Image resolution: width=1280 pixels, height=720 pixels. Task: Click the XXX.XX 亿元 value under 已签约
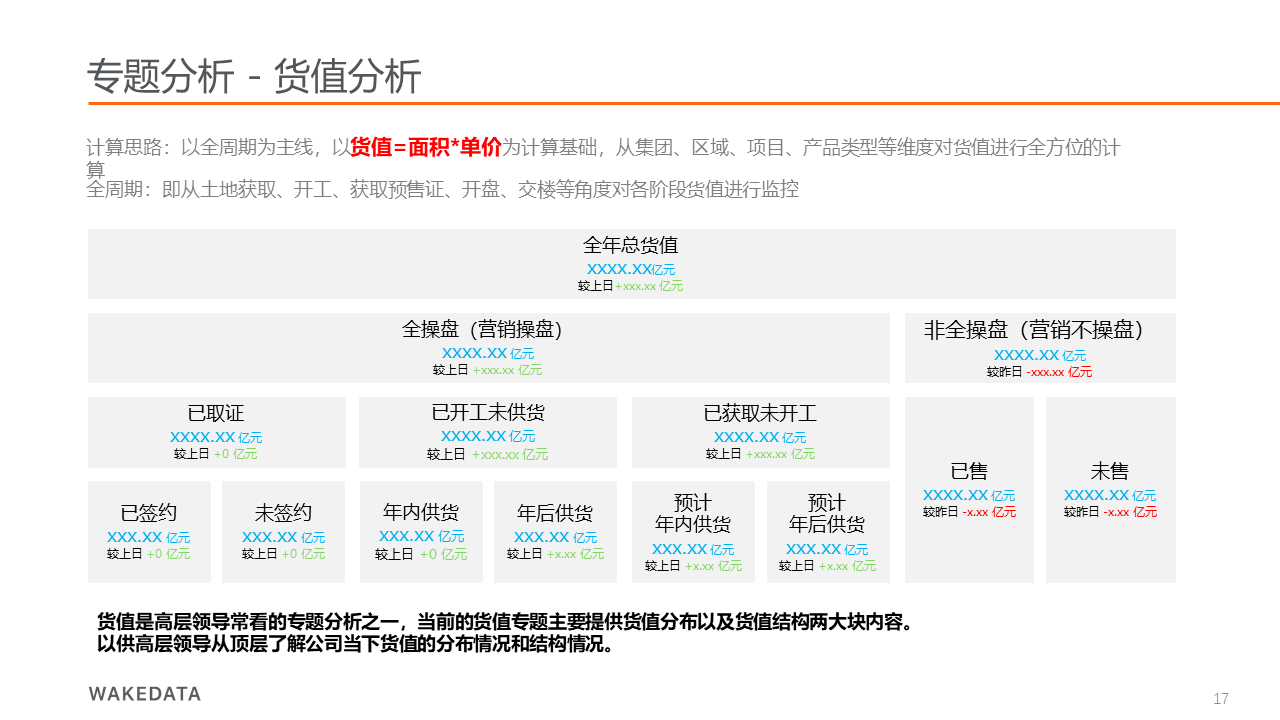(149, 537)
